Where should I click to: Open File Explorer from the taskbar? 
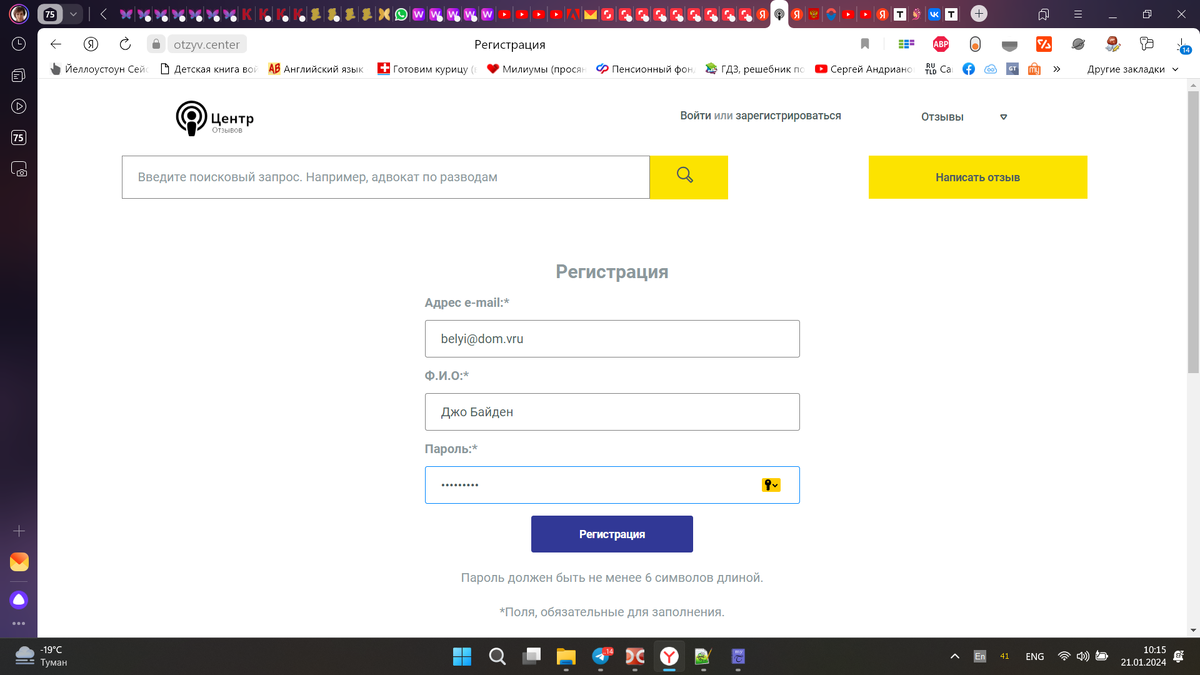pos(566,656)
